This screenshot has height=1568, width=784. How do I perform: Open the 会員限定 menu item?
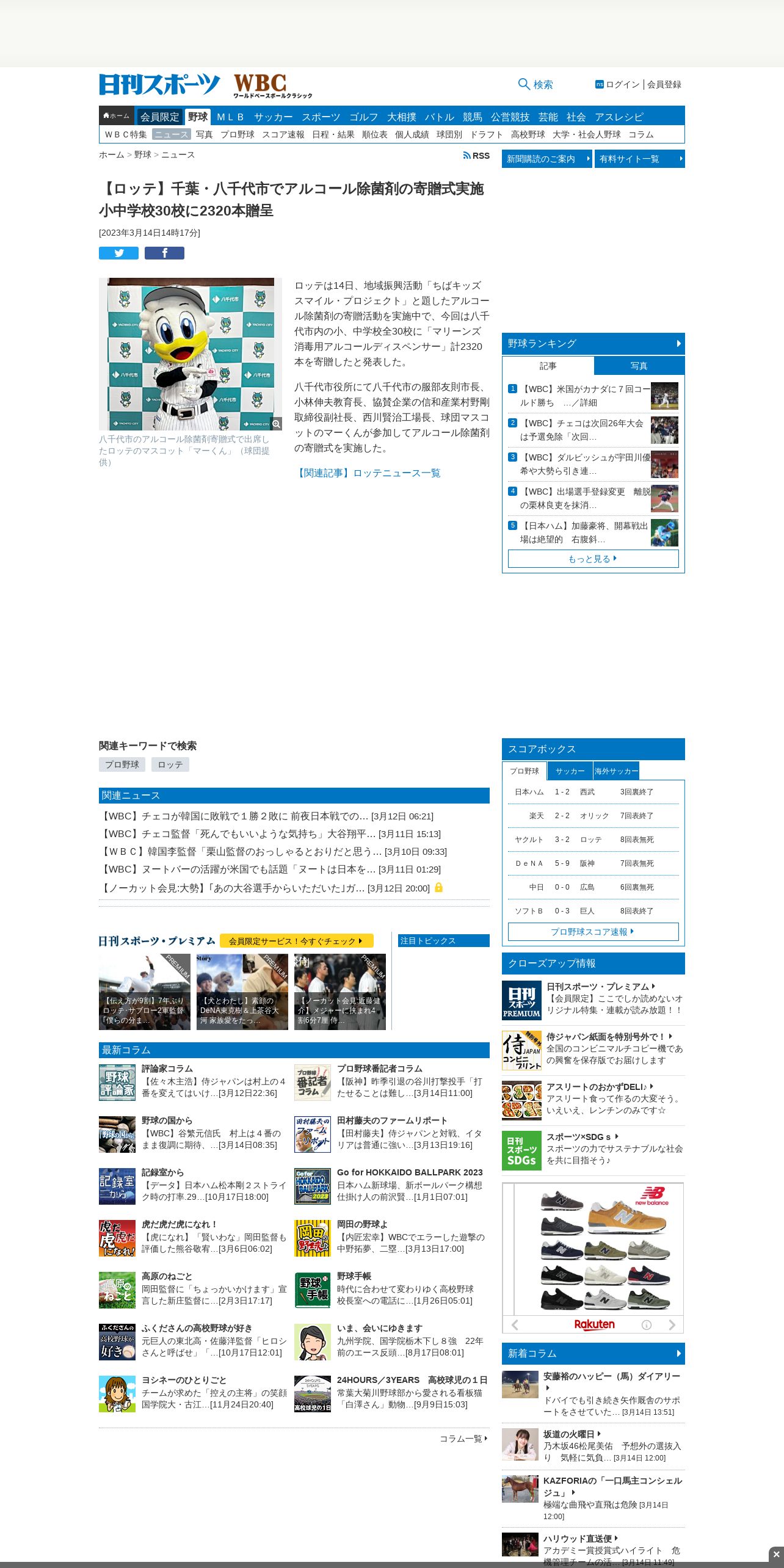click(160, 117)
